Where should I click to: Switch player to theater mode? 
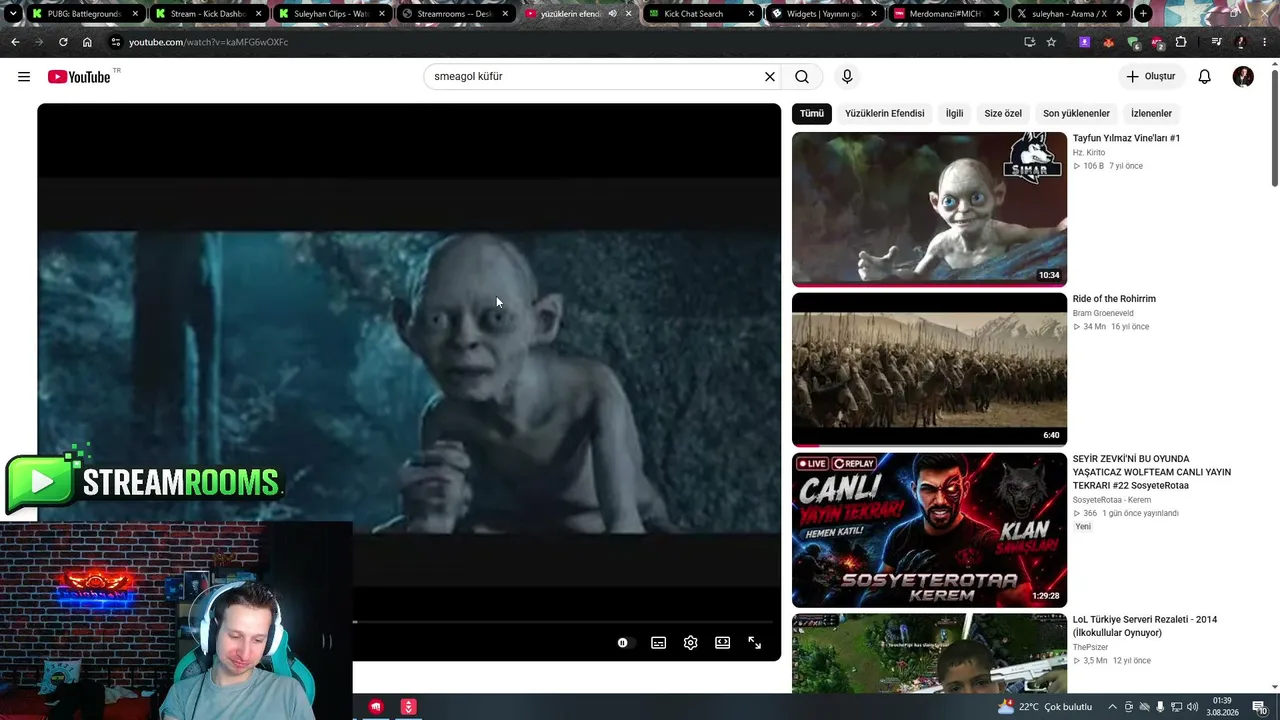[722, 643]
